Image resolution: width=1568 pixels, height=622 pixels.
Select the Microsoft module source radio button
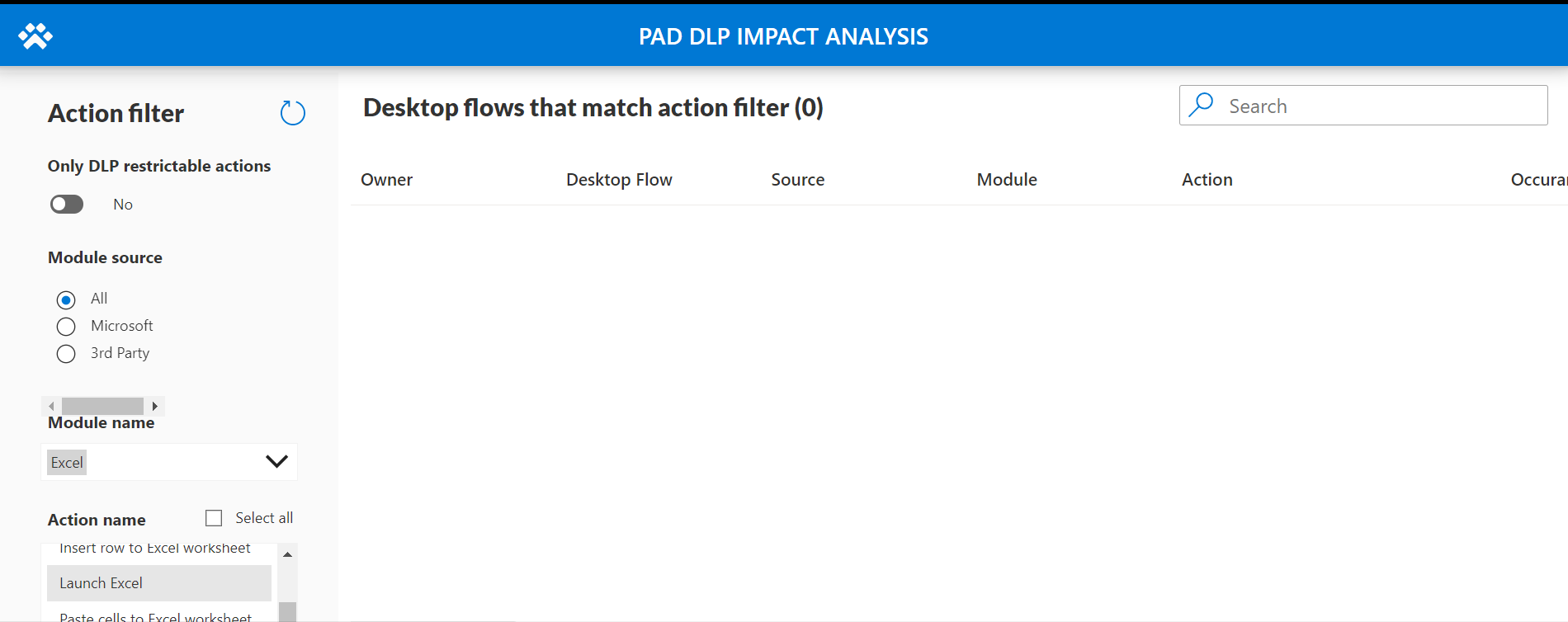pyautogui.click(x=66, y=326)
